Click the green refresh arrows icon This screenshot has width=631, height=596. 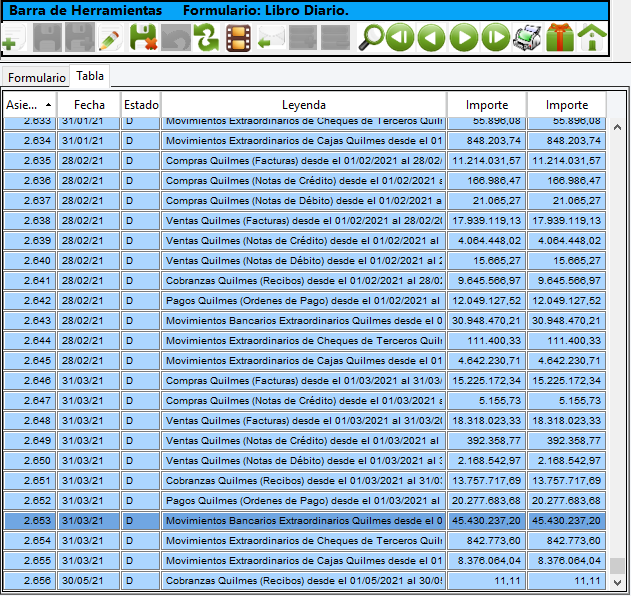coord(206,38)
